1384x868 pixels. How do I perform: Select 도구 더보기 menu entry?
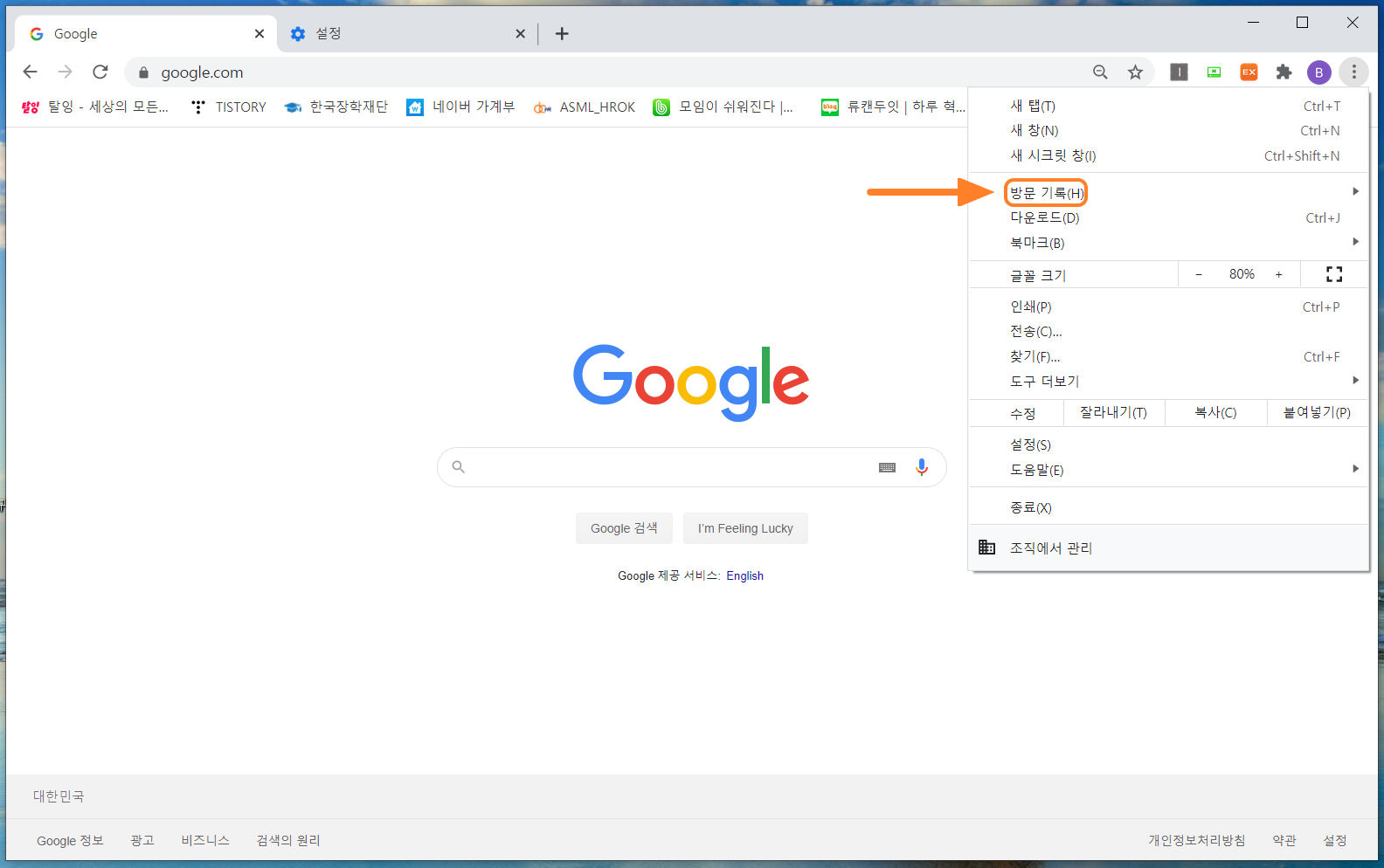(1168, 381)
